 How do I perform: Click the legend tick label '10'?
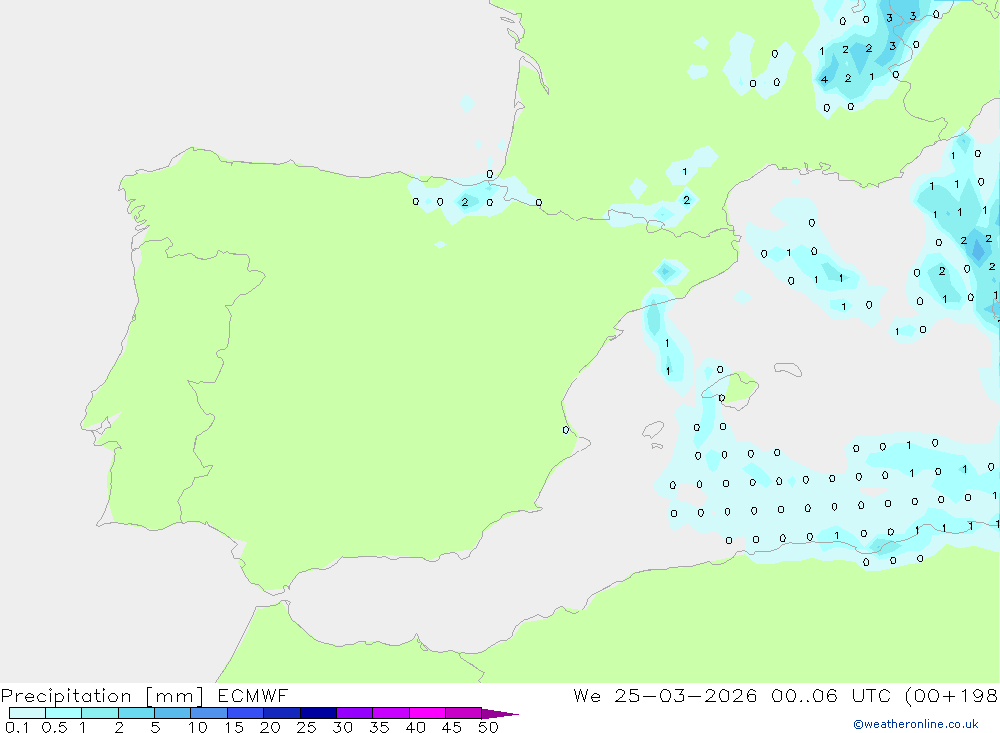pyautogui.click(x=198, y=727)
